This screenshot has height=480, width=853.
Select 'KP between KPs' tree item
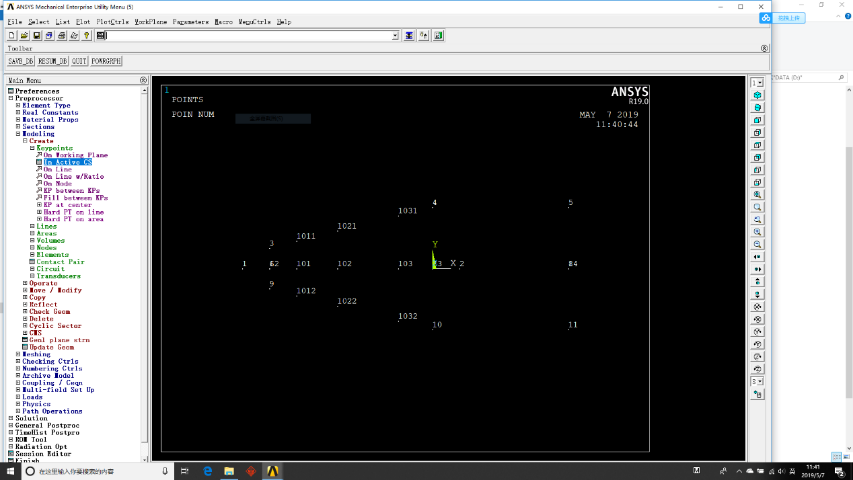pos(72,190)
